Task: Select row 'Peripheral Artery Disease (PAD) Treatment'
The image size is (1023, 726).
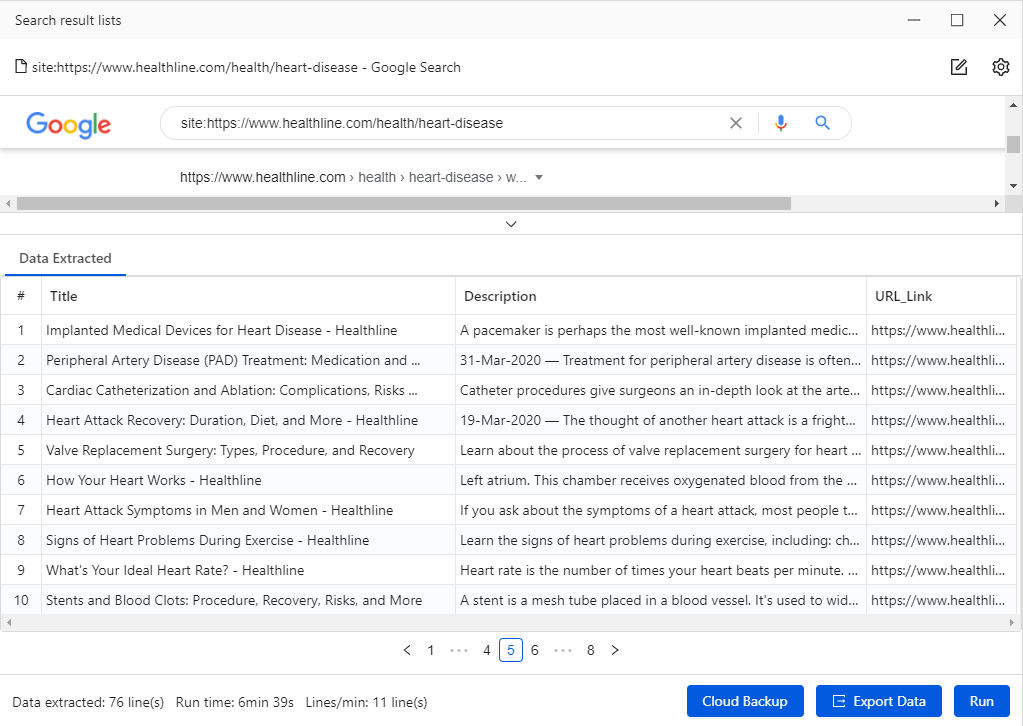Action: (x=509, y=360)
